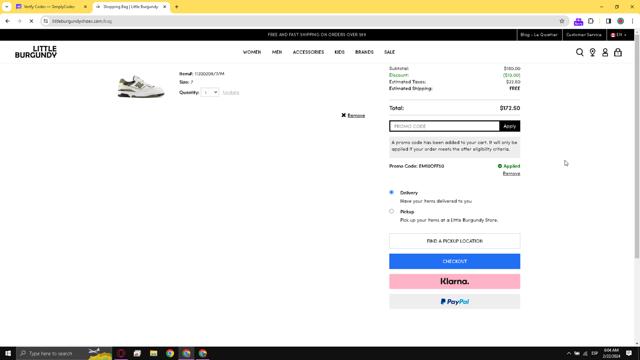
Task: Open Opera browser from the taskbar
Action: click(121, 353)
